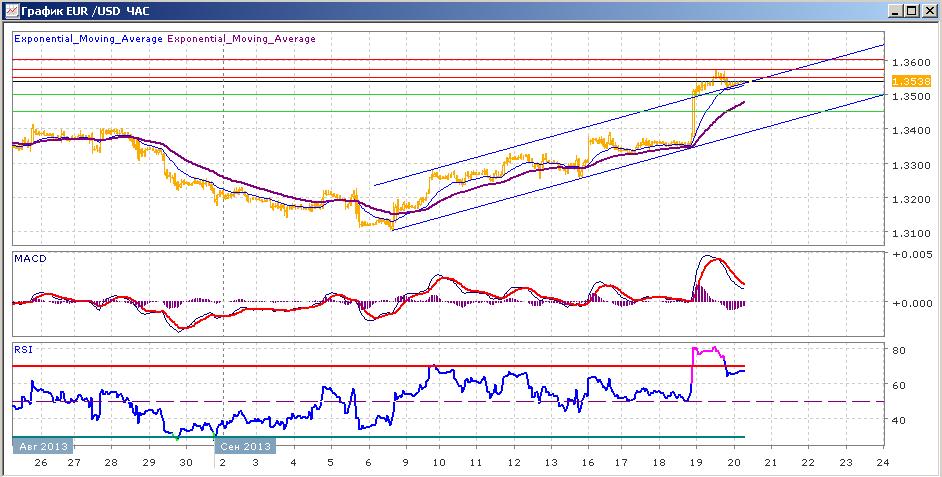The image size is (942, 477).
Task: Click the 60 level on RSI scale
Action: pyautogui.click(x=899, y=385)
